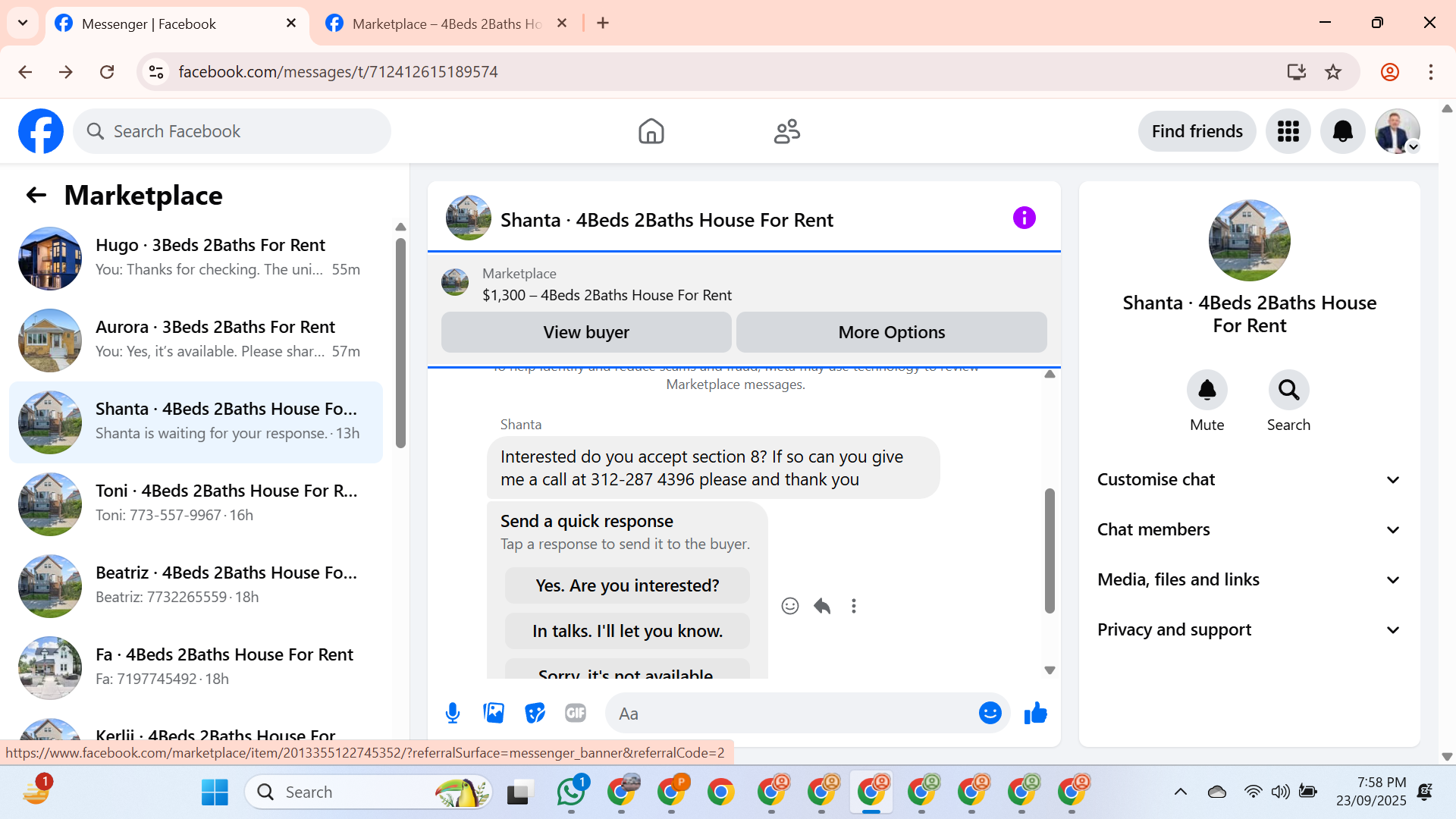
Task: Go back in browser history
Action: pos(25,72)
